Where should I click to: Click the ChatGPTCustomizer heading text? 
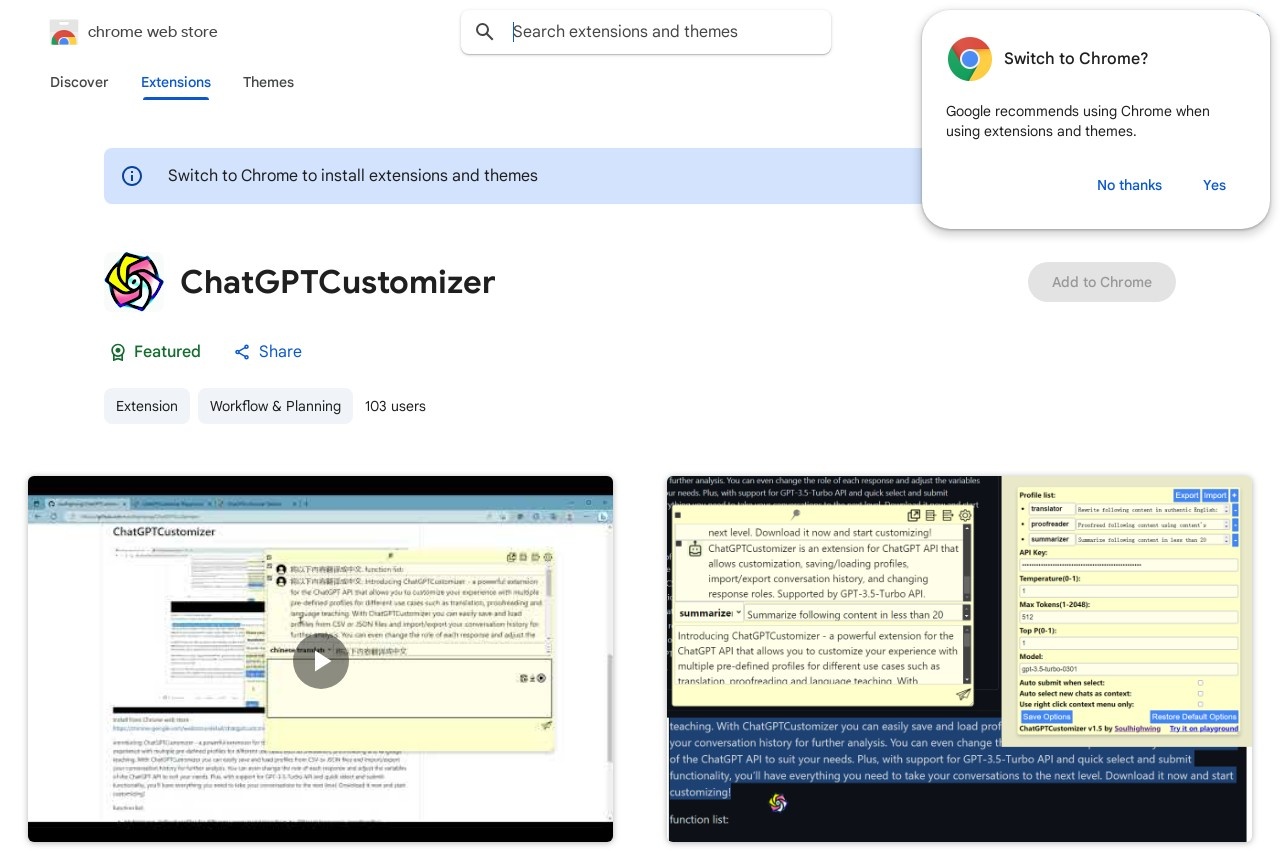coord(338,282)
